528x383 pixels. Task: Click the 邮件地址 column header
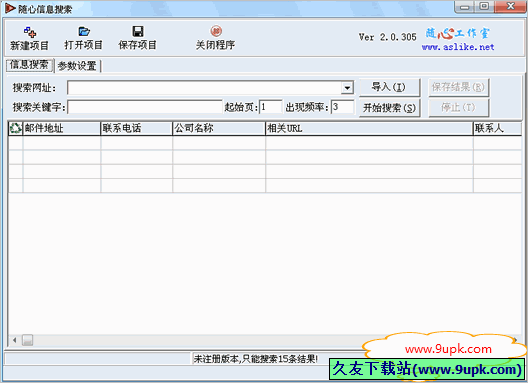pos(62,128)
